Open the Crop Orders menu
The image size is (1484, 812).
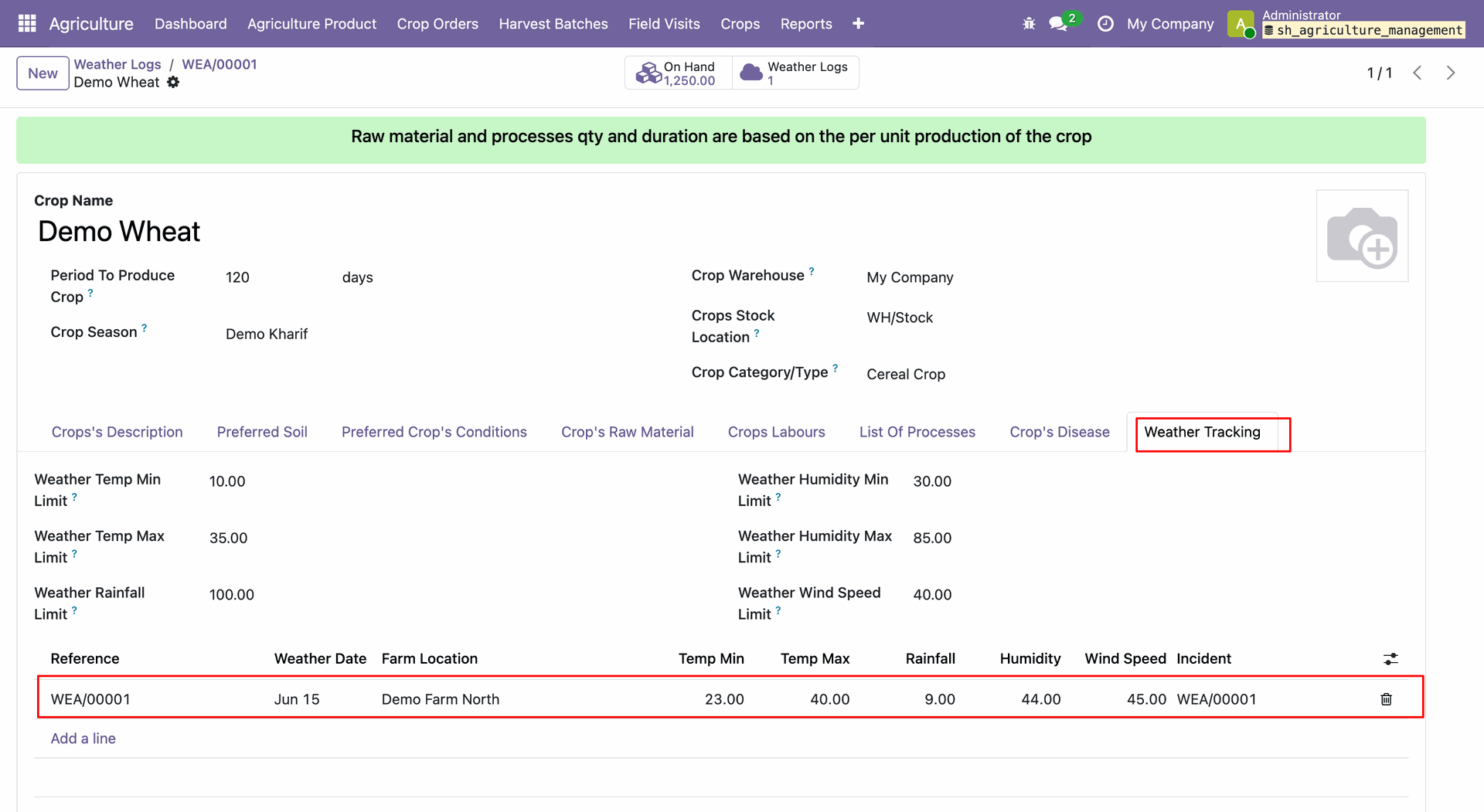pyautogui.click(x=437, y=24)
